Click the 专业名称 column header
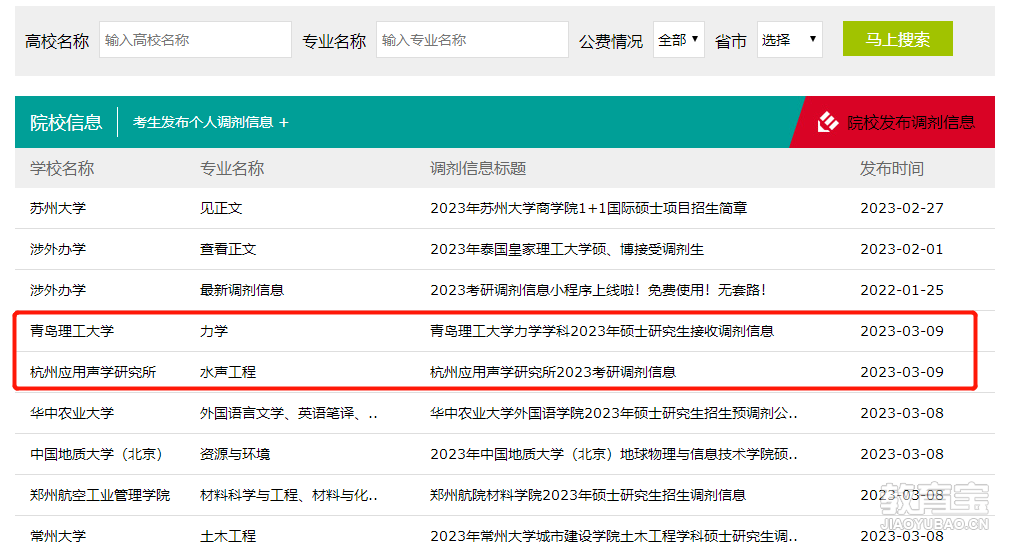The width and height of the screenshot is (1010, 553). (232, 169)
